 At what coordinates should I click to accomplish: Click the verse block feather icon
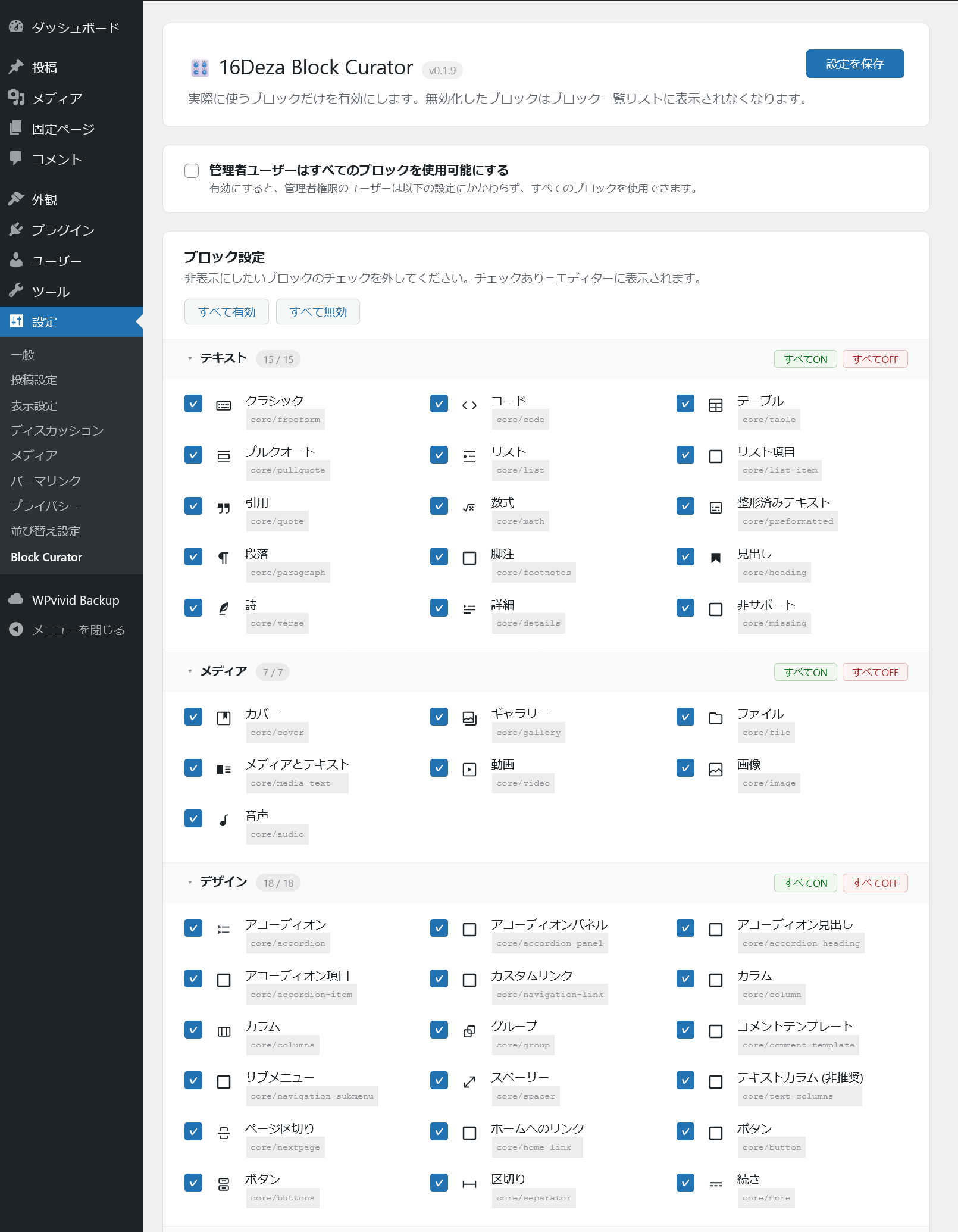pos(224,609)
